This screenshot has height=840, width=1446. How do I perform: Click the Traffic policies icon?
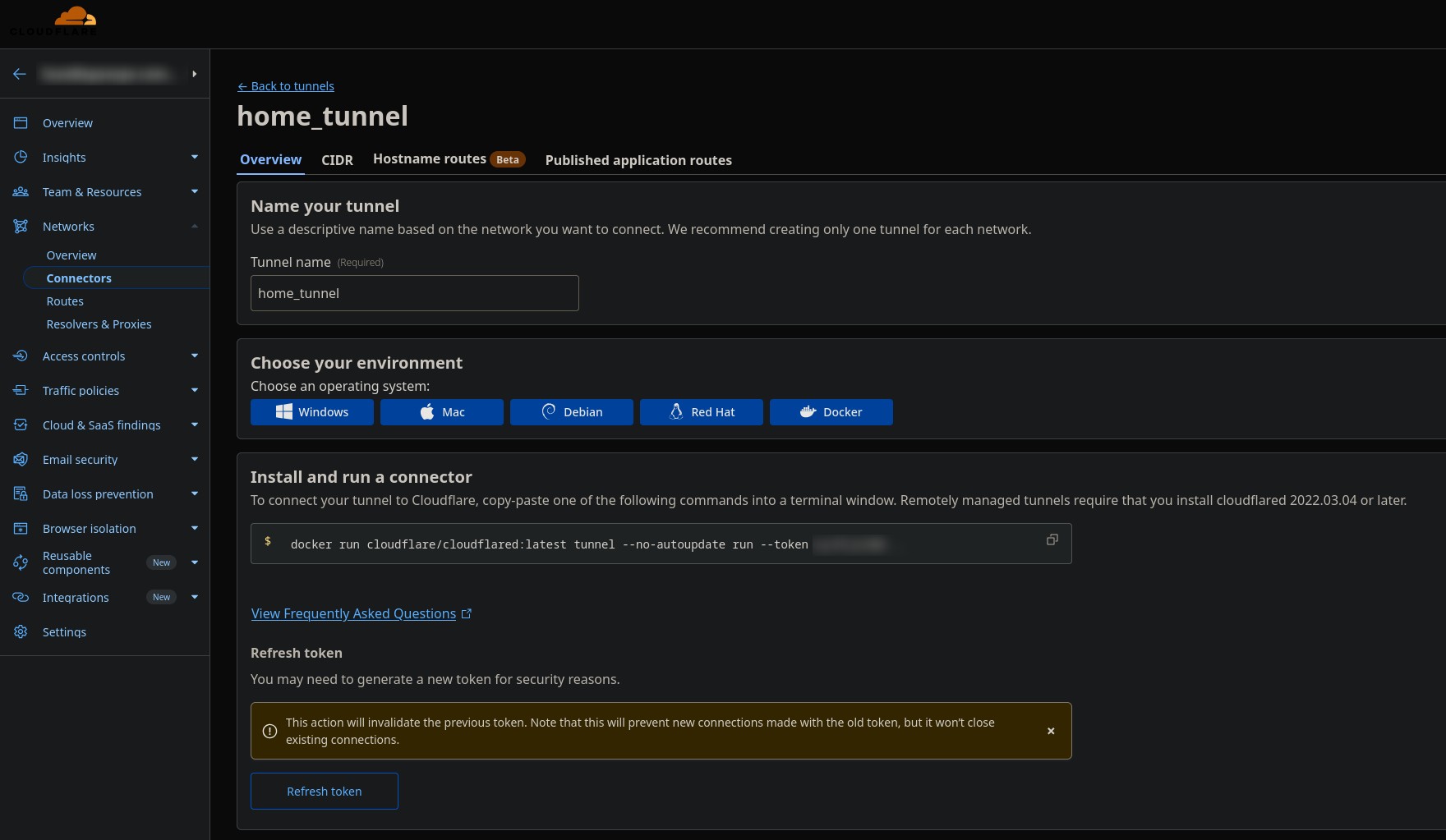(21, 391)
